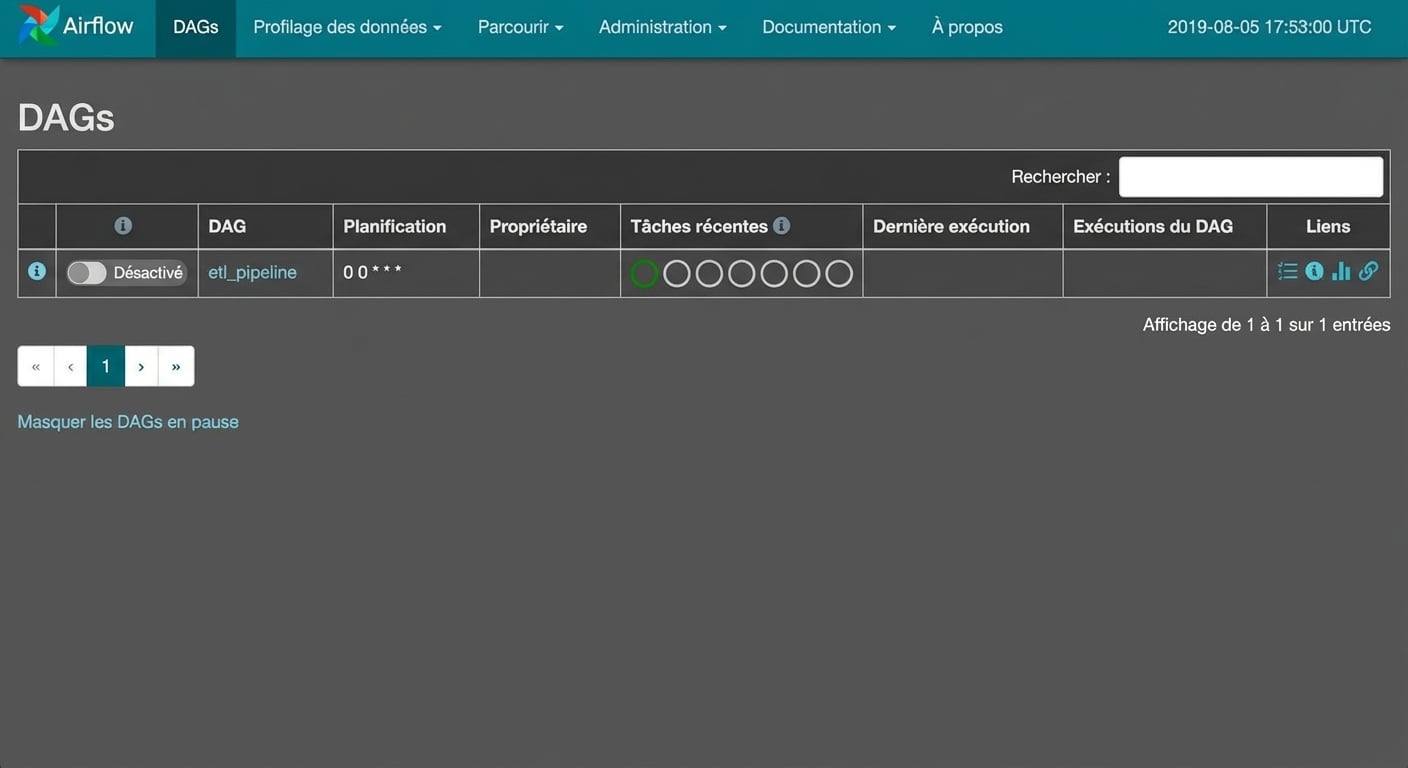Click the chain link icon for etl_pipeline
The image size is (1408, 768).
pos(1368,271)
